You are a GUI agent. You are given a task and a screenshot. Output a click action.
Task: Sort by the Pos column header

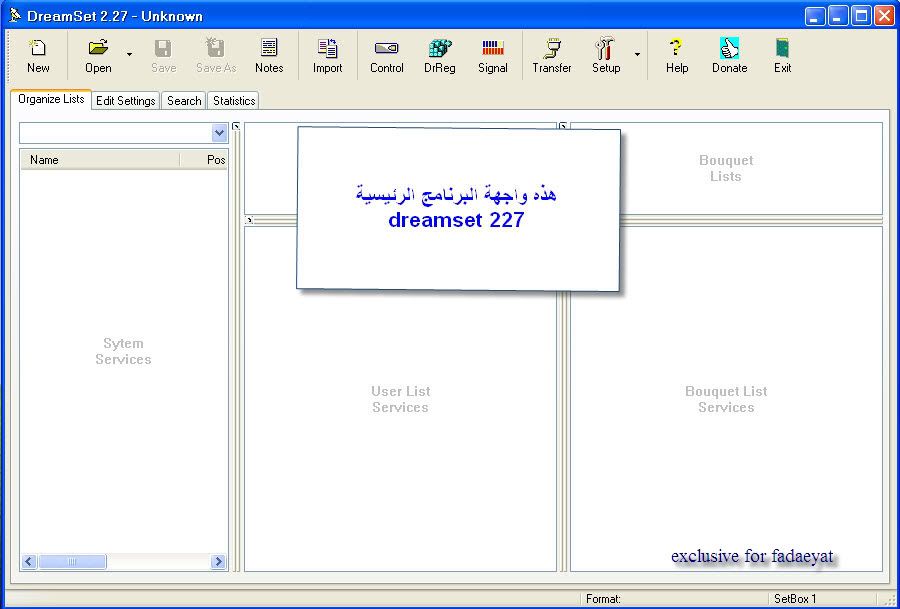204,160
